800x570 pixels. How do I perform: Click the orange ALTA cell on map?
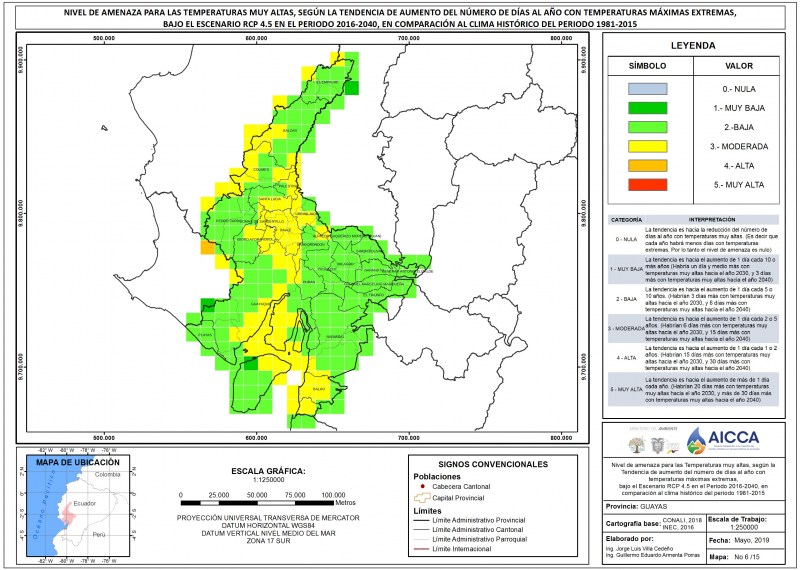click(x=207, y=247)
